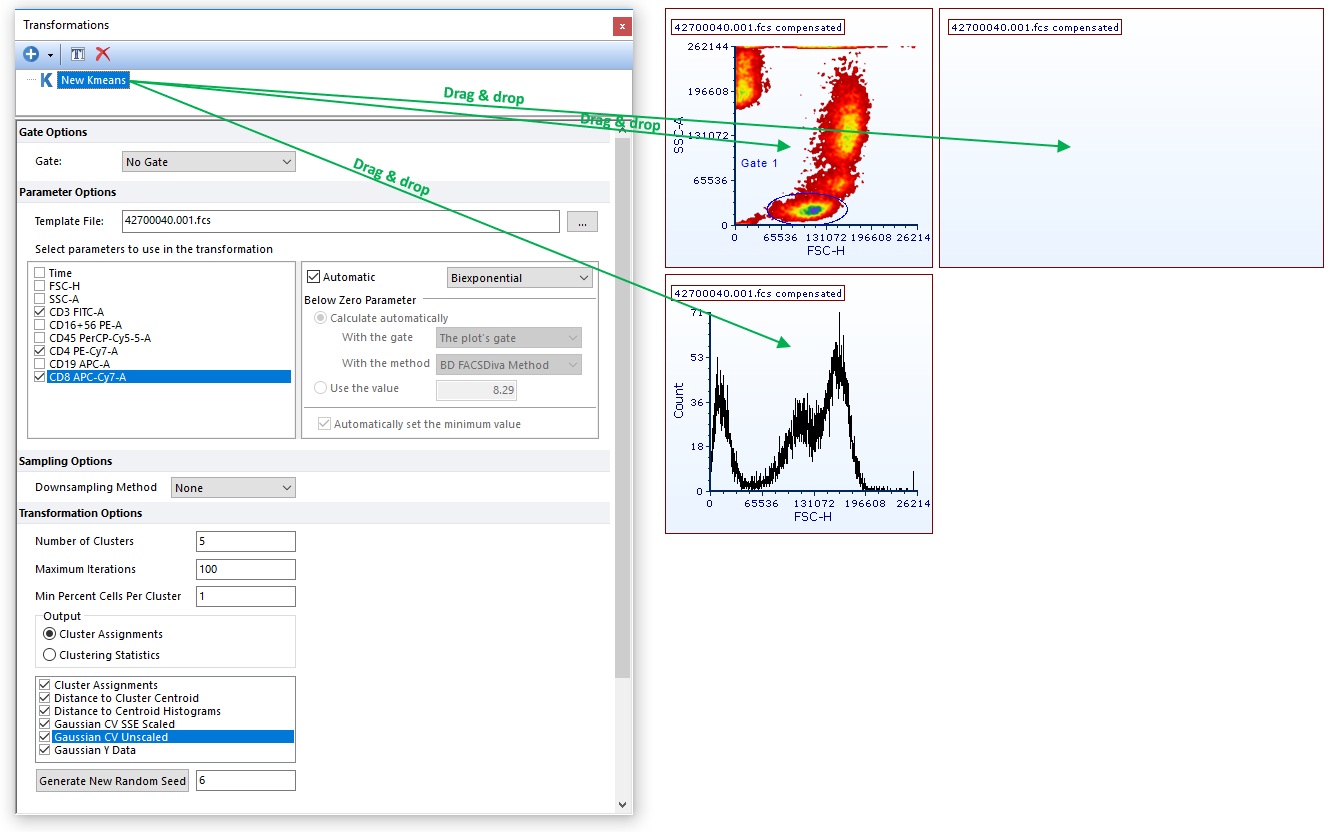Select the New Kmeans tree item
This screenshot has height=832, width=1340.
point(93,80)
